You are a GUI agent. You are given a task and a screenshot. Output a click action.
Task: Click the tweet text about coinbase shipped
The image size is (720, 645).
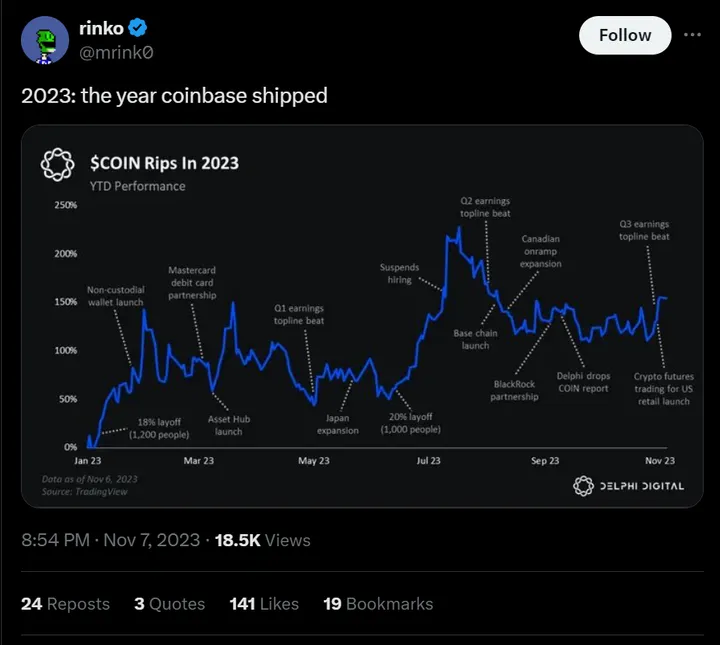pyautogui.click(x=174, y=96)
